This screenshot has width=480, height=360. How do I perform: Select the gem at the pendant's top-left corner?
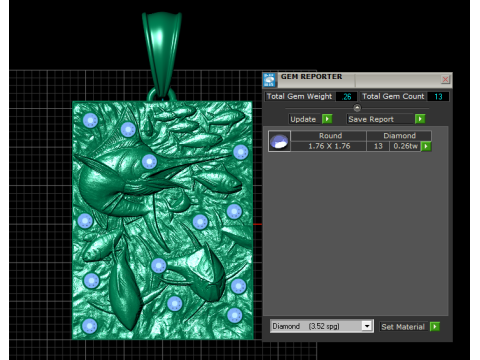pos(90,120)
